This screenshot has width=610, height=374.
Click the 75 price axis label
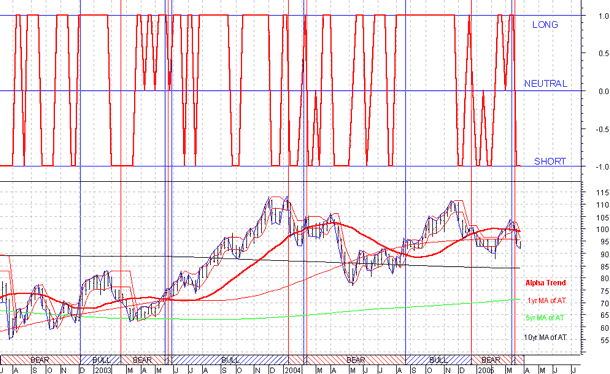click(x=605, y=291)
